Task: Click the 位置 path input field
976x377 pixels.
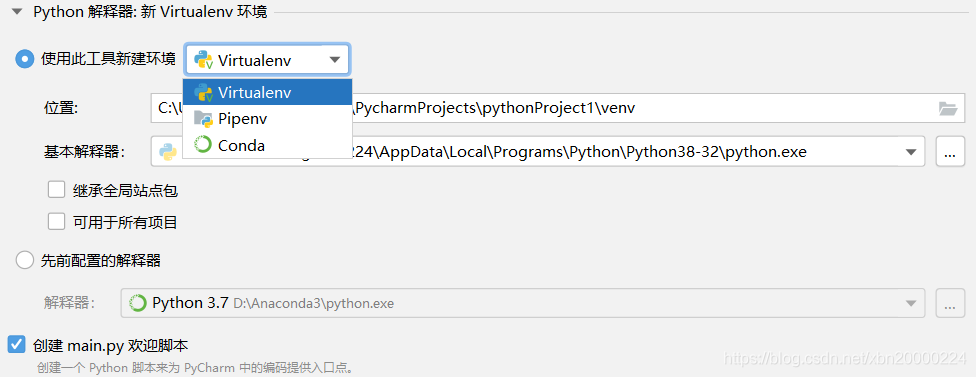Action: pos(558,108)
